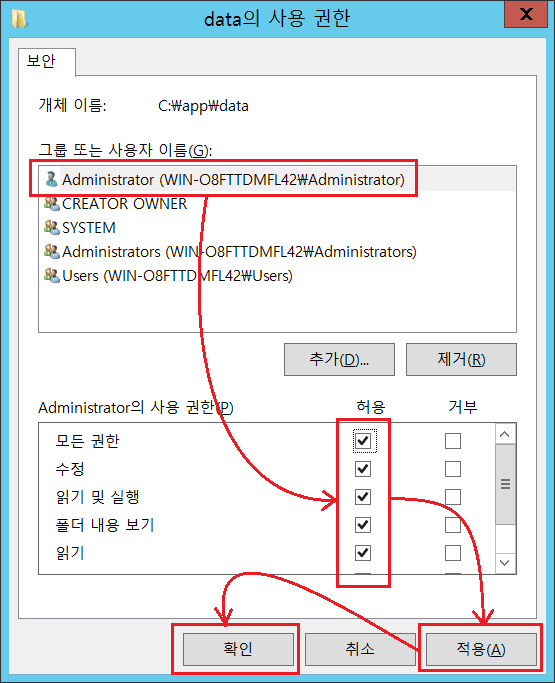
Task: Click the 적용(A) button
Action: (x=481, y=649)
